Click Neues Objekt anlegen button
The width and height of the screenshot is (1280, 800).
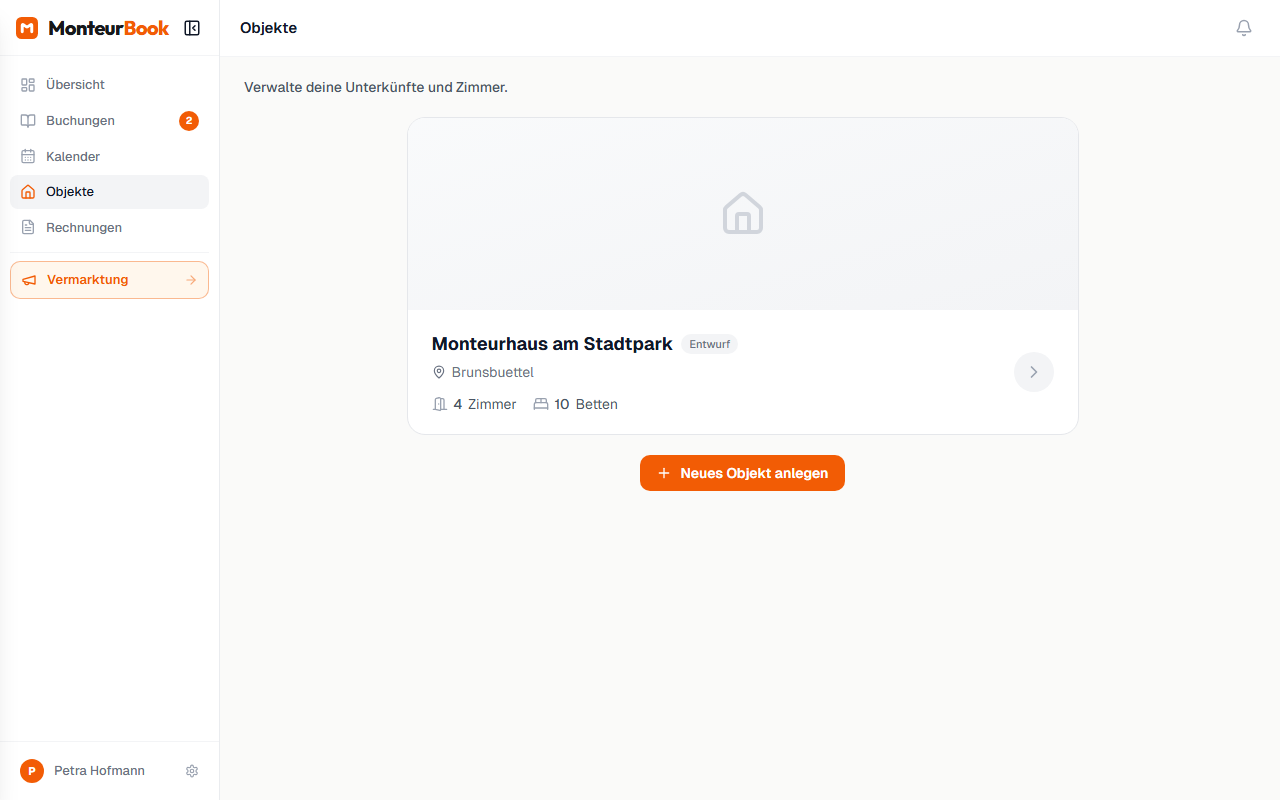pyautogui.click(x=742, y=473)
